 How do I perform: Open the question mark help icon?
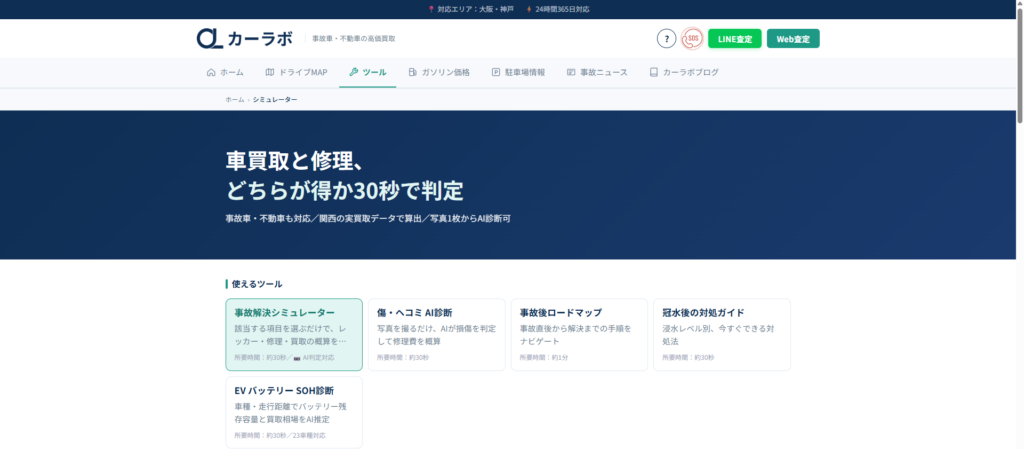pyautogui.click(x=666, y=39)
